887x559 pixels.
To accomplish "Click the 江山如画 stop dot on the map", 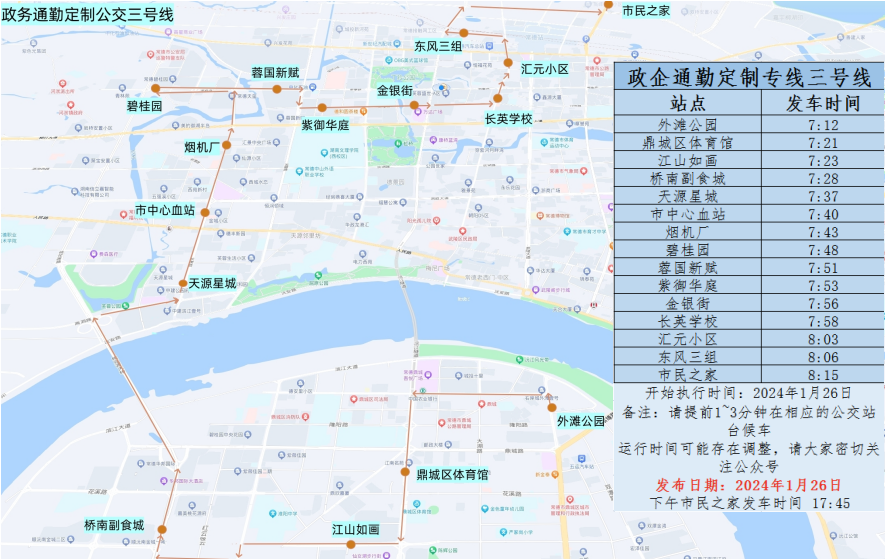I will (x=350, y=544).
